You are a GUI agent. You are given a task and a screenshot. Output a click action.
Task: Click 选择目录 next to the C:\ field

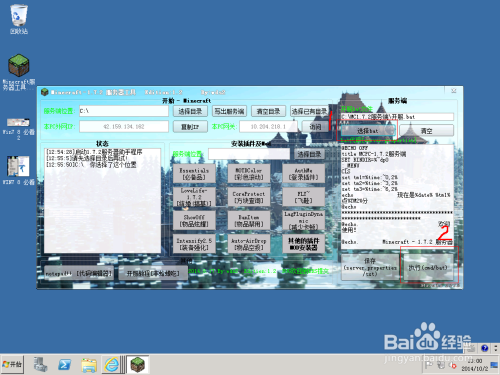(190, 111)
